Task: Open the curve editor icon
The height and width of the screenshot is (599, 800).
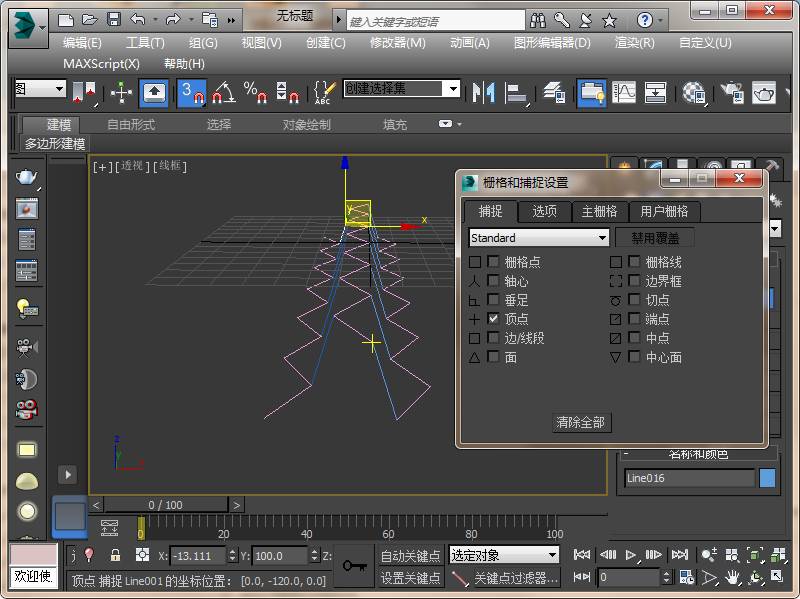Action: pos(624,92)
